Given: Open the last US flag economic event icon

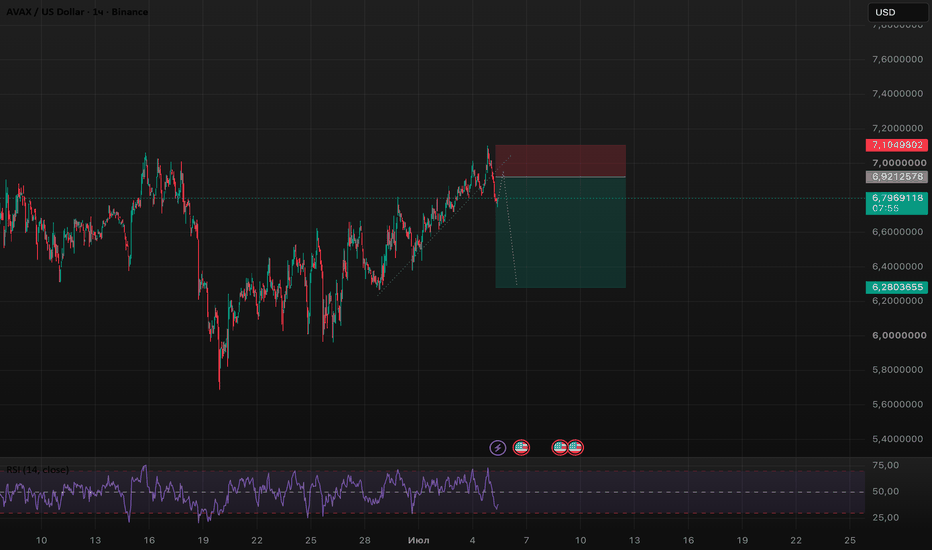Looking at the screenshot, I should coord(575,447).
